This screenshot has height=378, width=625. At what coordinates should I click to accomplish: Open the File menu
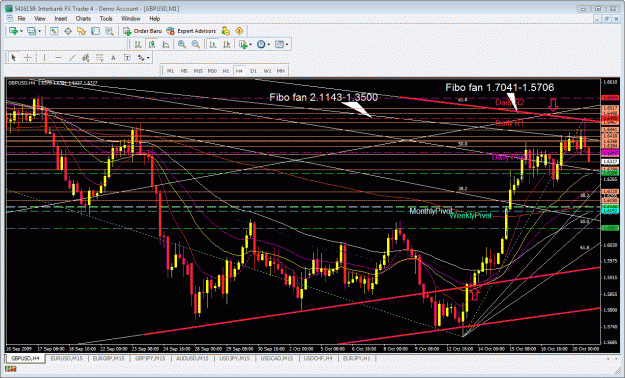tap(22, 19)
